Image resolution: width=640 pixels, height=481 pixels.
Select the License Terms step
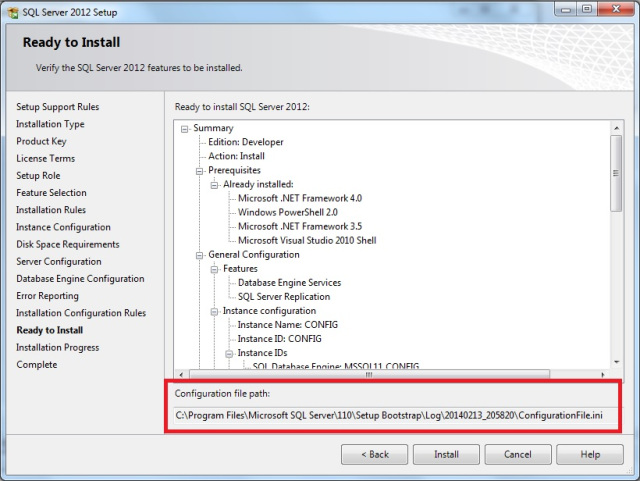click(46, 158)
